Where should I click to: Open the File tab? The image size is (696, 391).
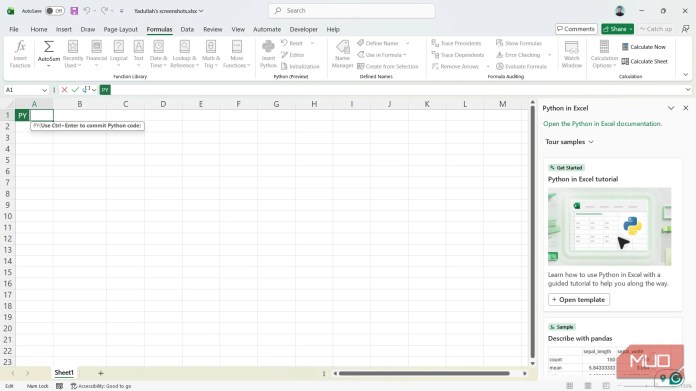point(14,29)
